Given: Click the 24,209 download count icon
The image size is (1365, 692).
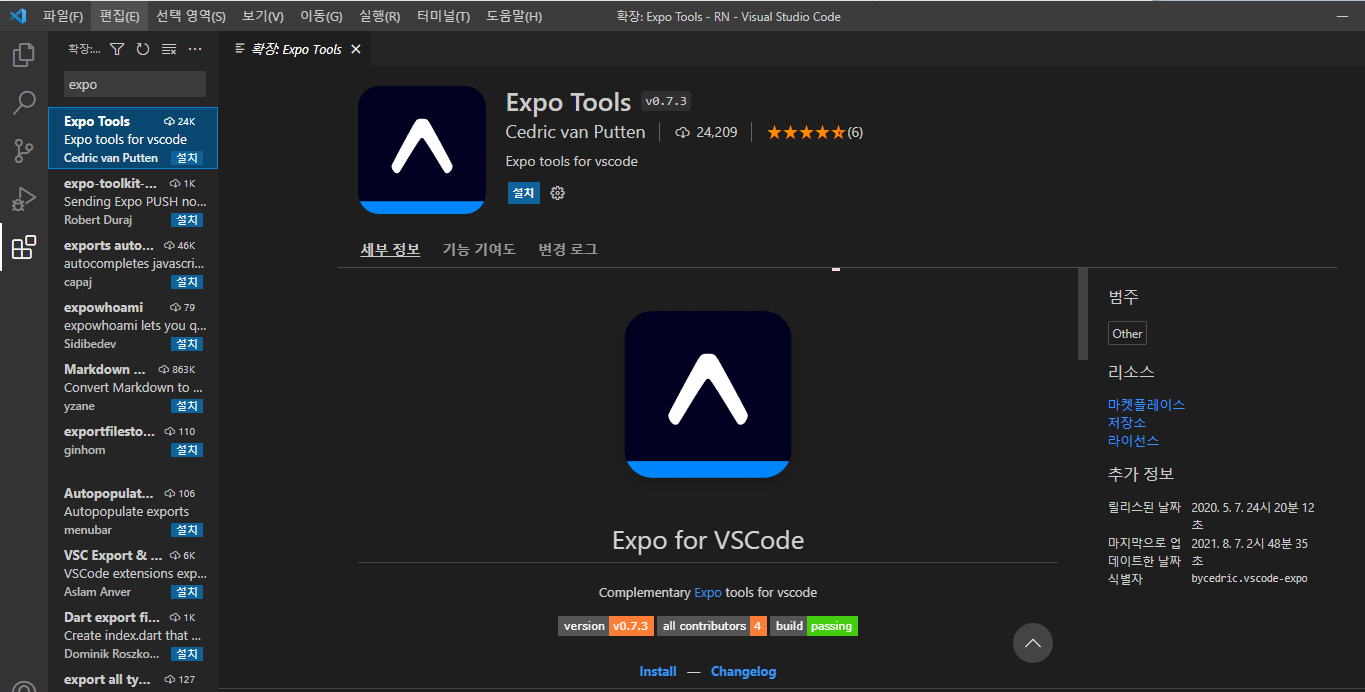Looking at the screenshot, I should [x=684, y=132].
